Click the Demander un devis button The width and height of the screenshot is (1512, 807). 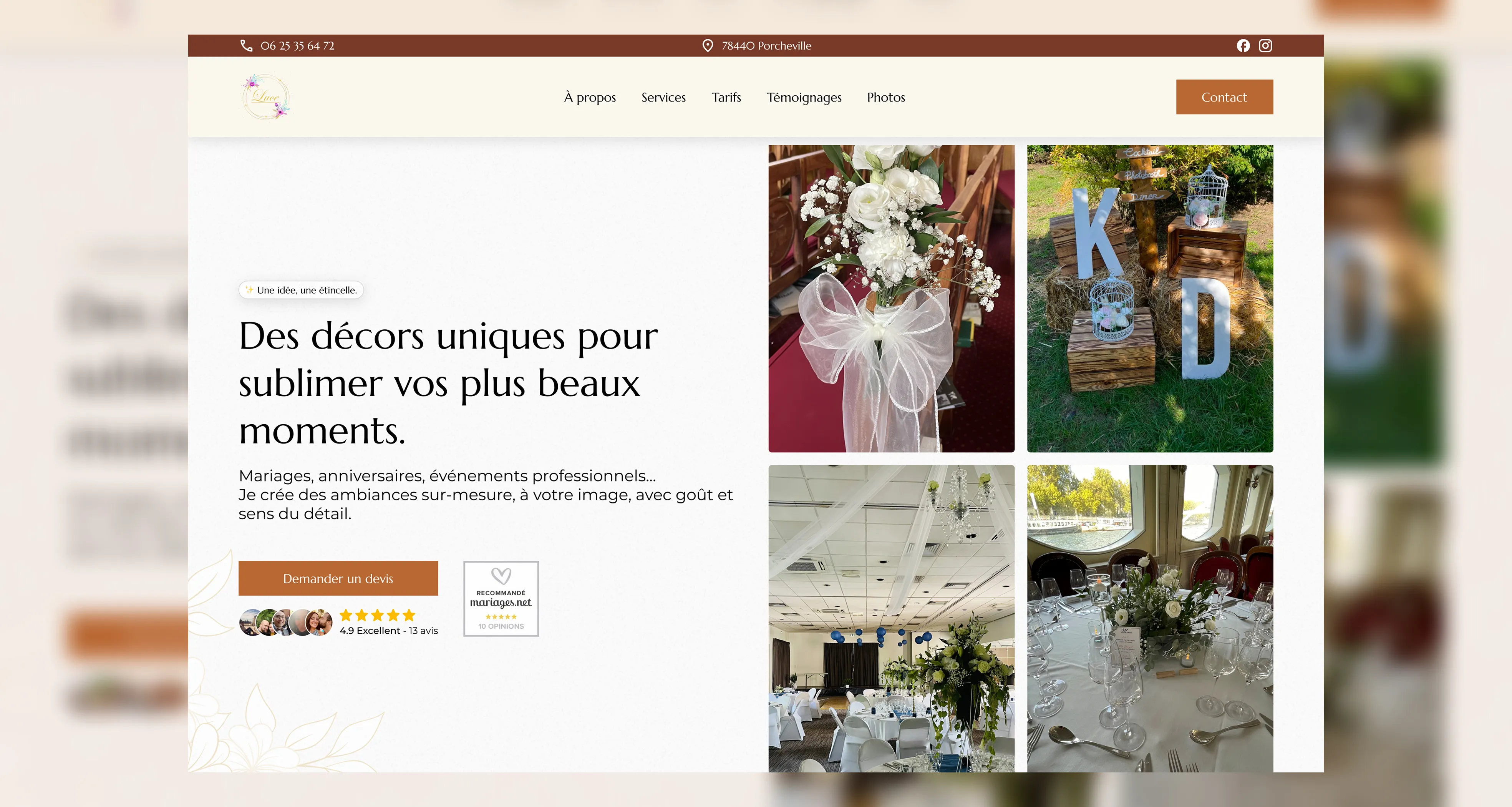click(x=338, y=578)
